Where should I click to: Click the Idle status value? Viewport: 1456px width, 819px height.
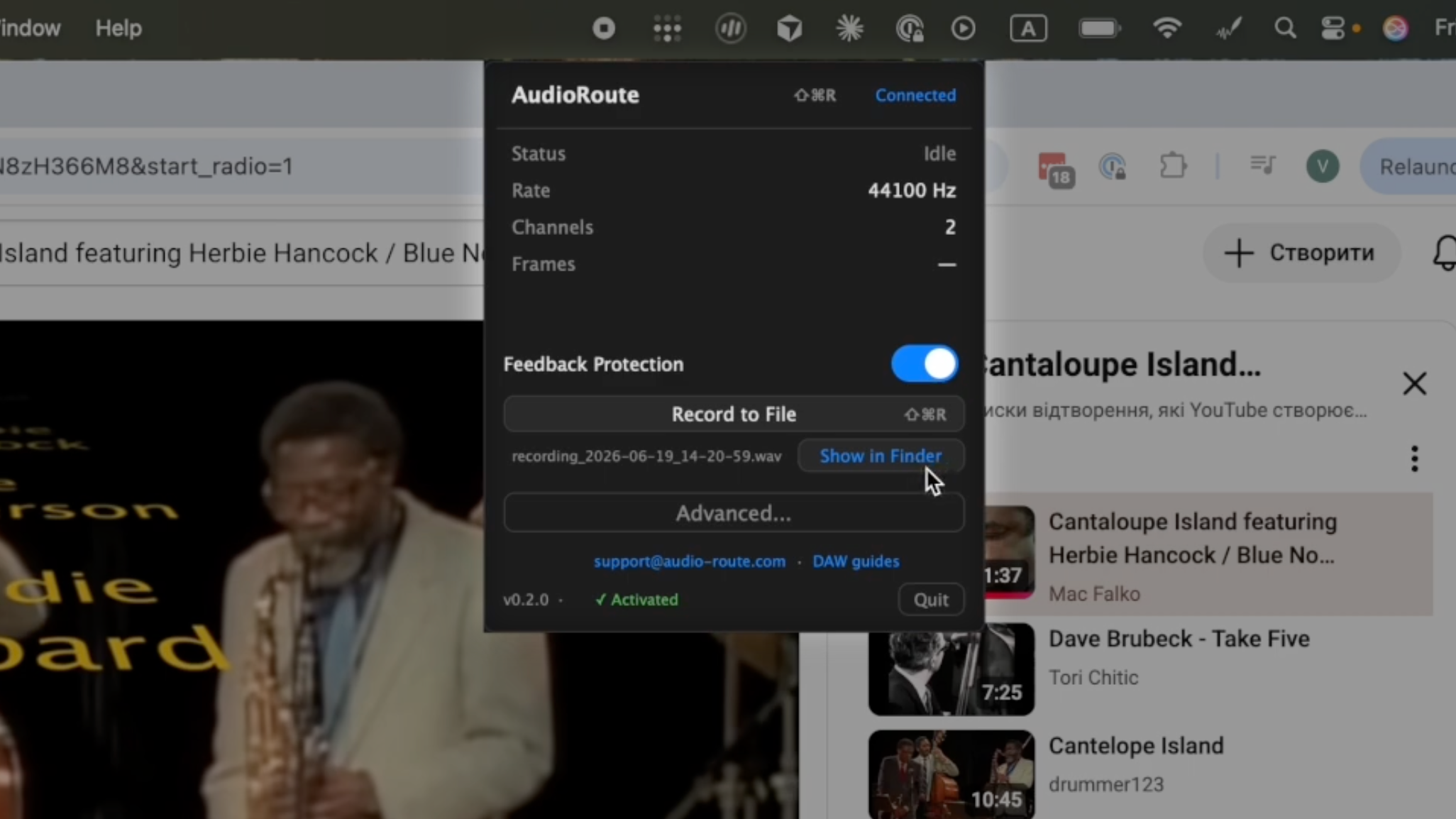pyautogui.click(x=939, y=153)
